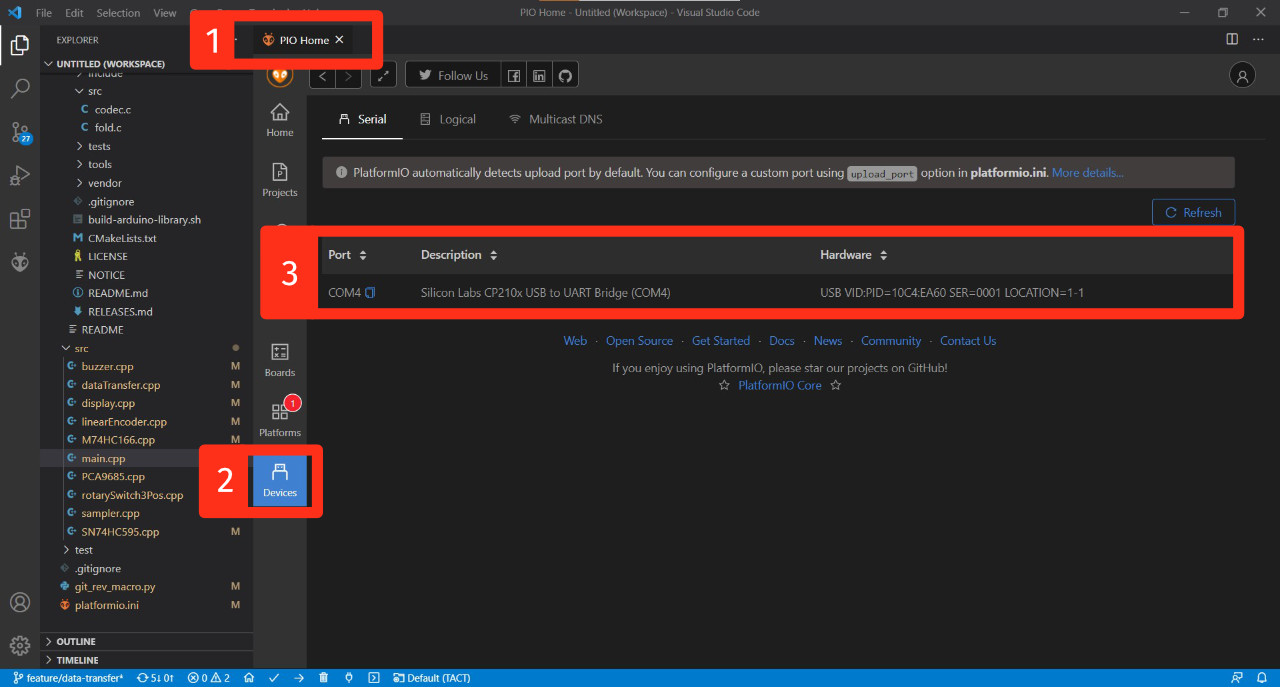Open the More details... link

click(1088, 172)
